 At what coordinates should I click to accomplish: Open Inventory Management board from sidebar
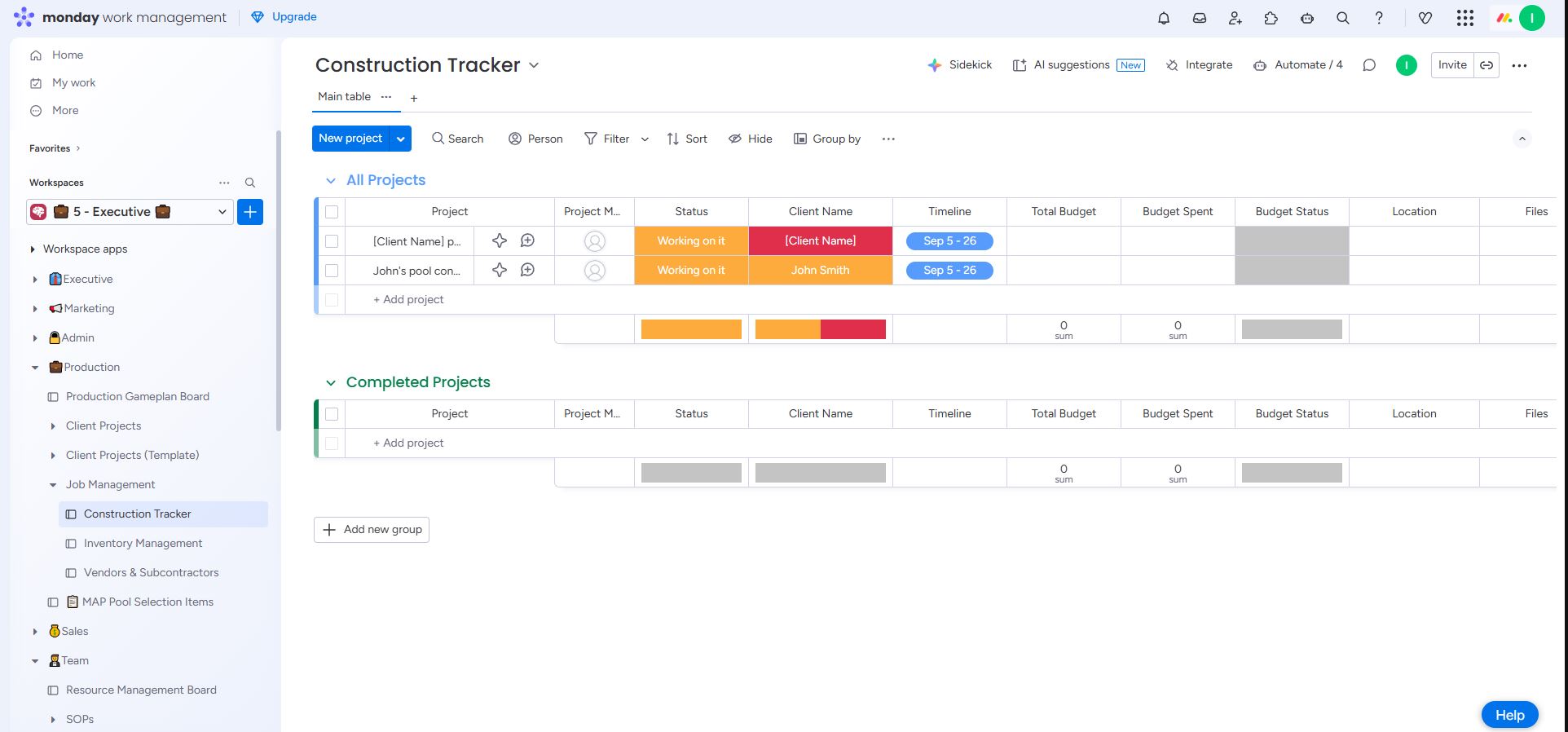click(x=143, y=543)
